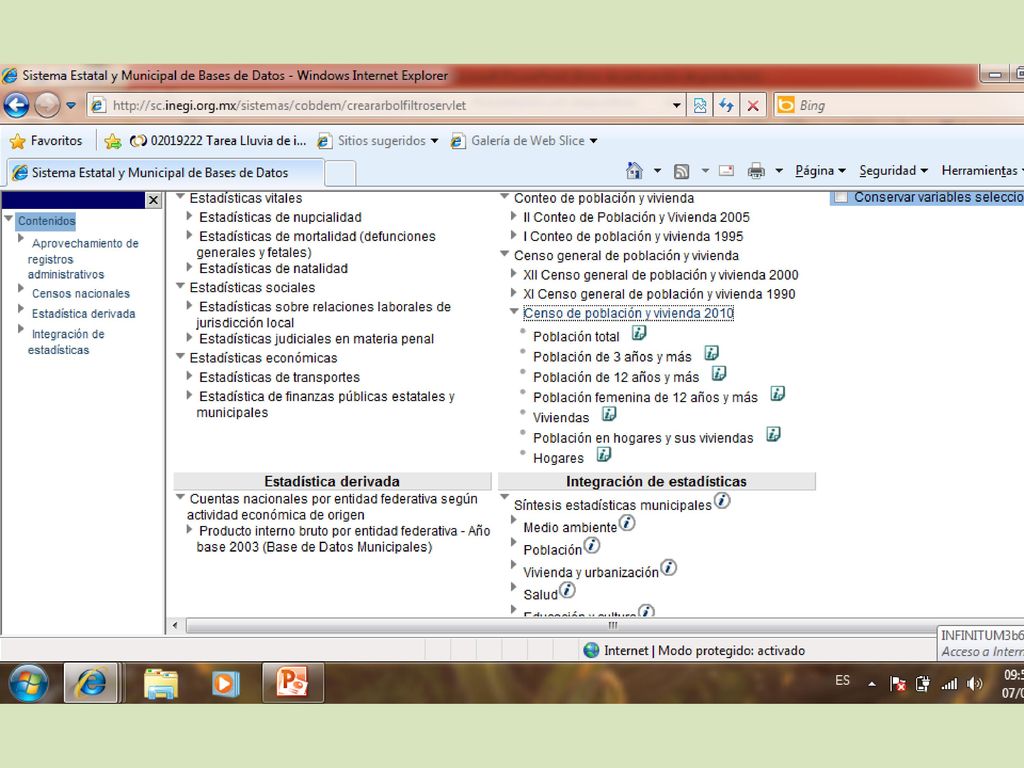Click the refresh icon in address bar
Screen dimensions: 1024x768
pos(726,105)
